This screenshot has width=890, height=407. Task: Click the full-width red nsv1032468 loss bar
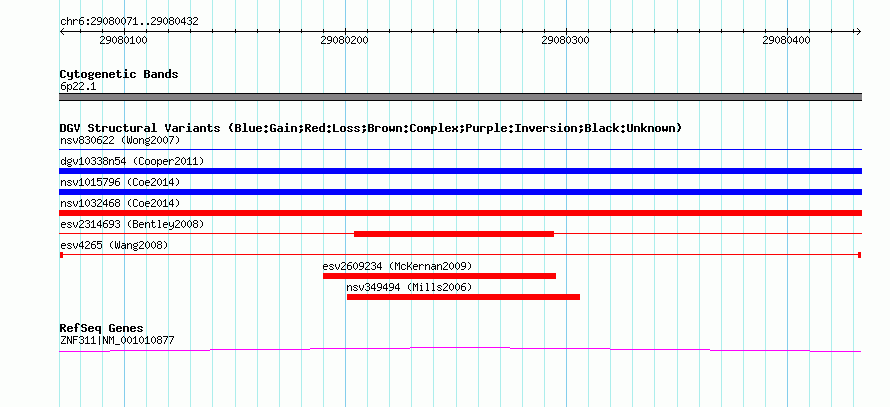[460, 213]
